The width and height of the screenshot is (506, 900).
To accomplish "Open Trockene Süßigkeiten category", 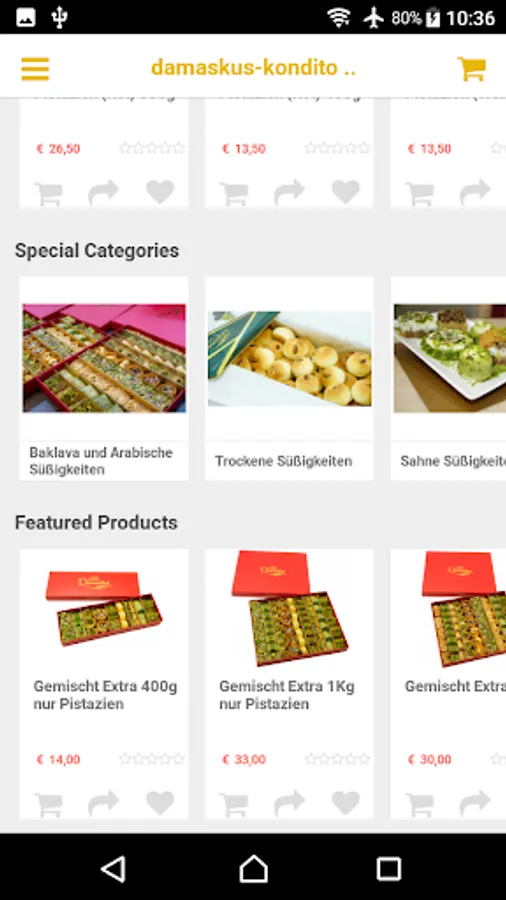I will [x=289, y=379].
